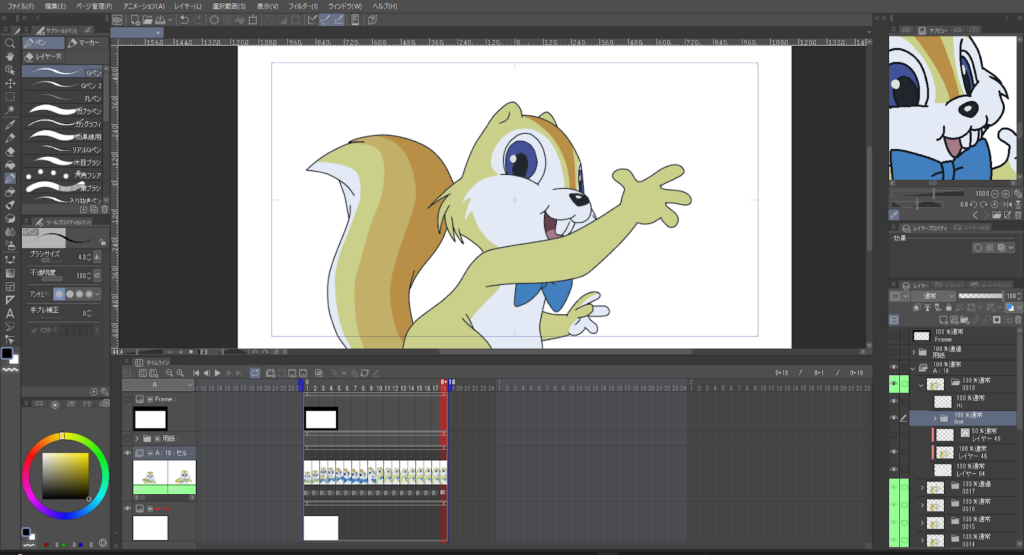Open the timeline selection dropdown labeled A

tap(157, 385)
